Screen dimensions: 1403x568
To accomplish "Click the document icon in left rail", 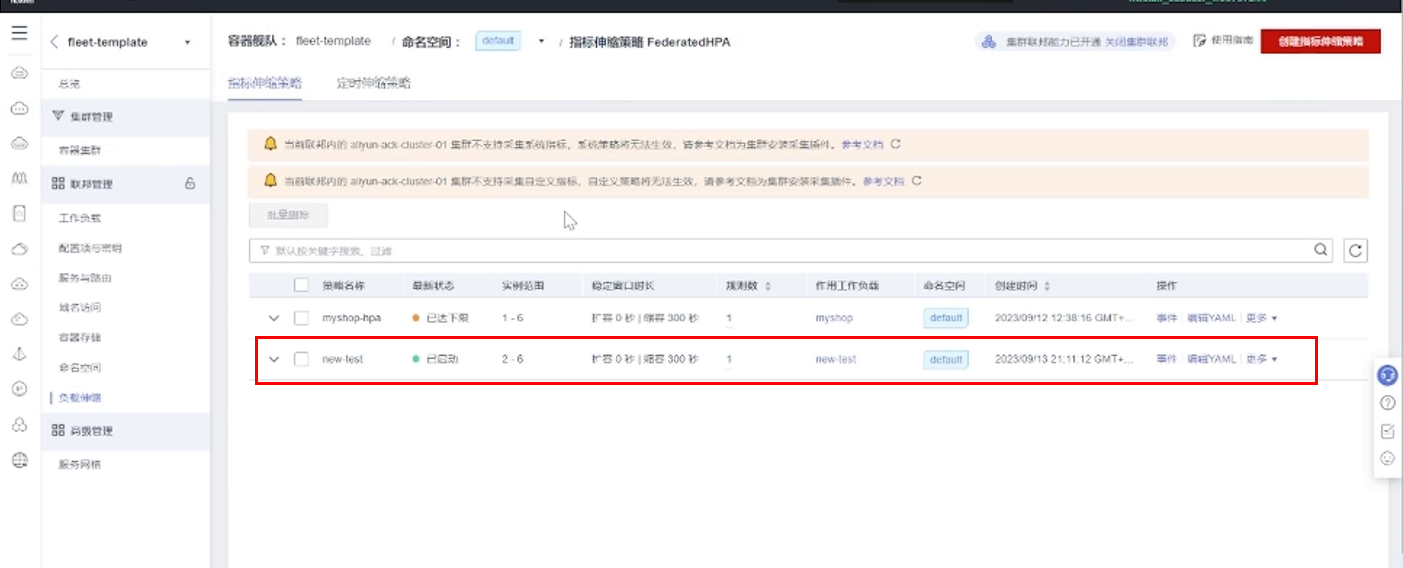I will (x=19, y=213).
